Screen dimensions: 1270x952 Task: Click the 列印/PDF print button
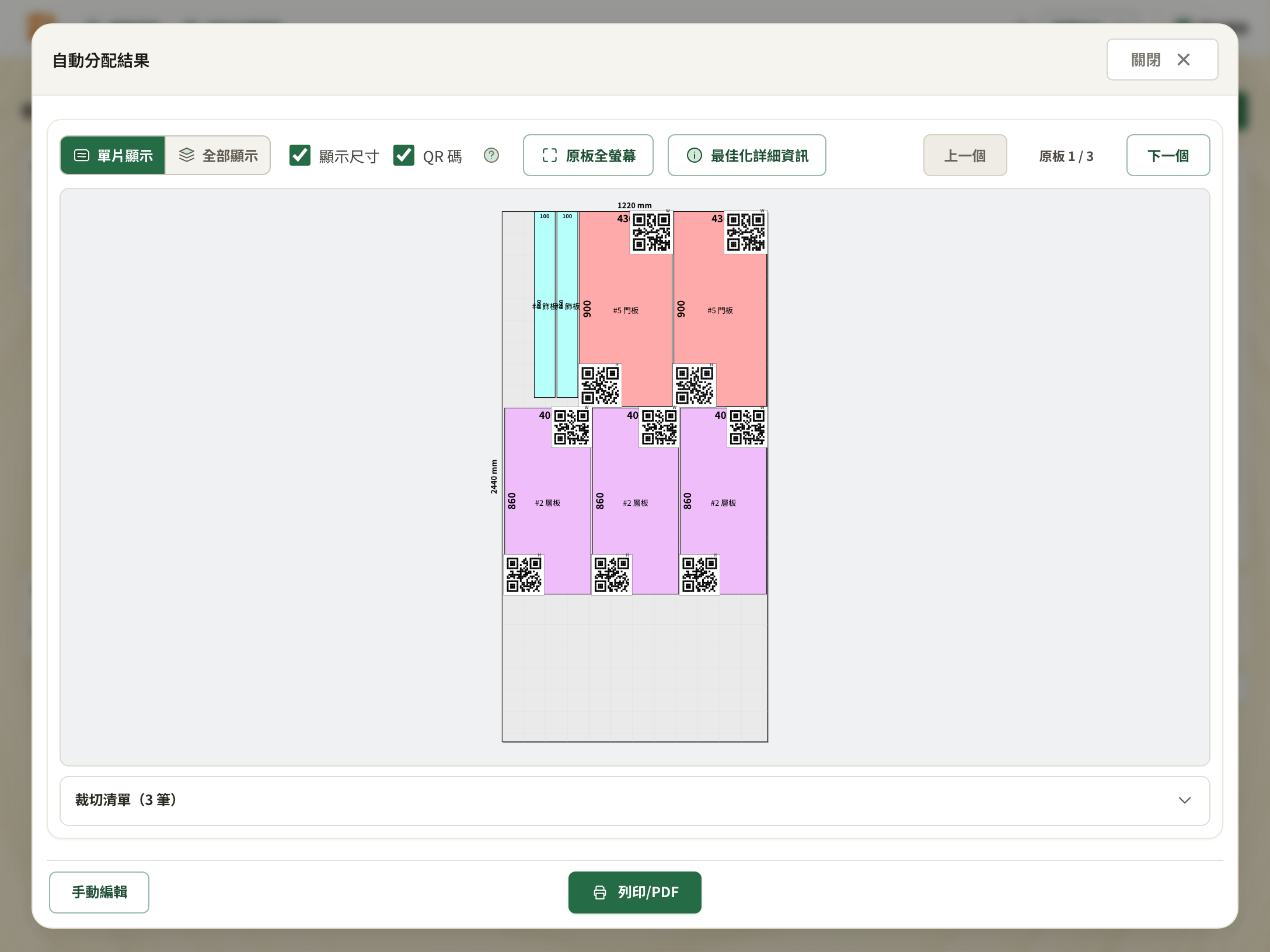[x=635, y=892]
